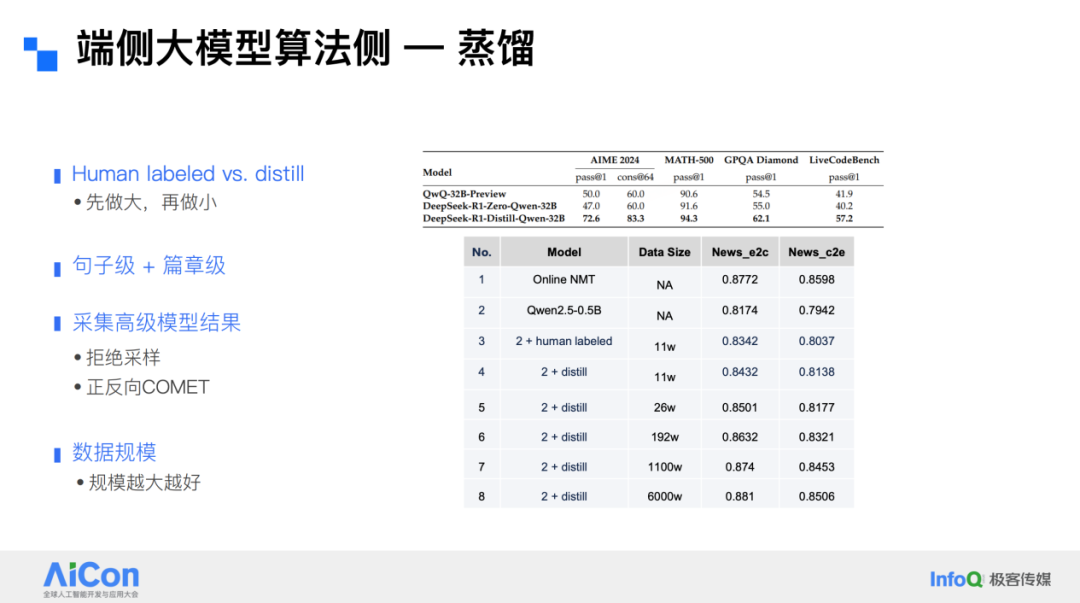Select the Online NMT cell
This screenshot has height=603, width=1080.
[563, 280]
